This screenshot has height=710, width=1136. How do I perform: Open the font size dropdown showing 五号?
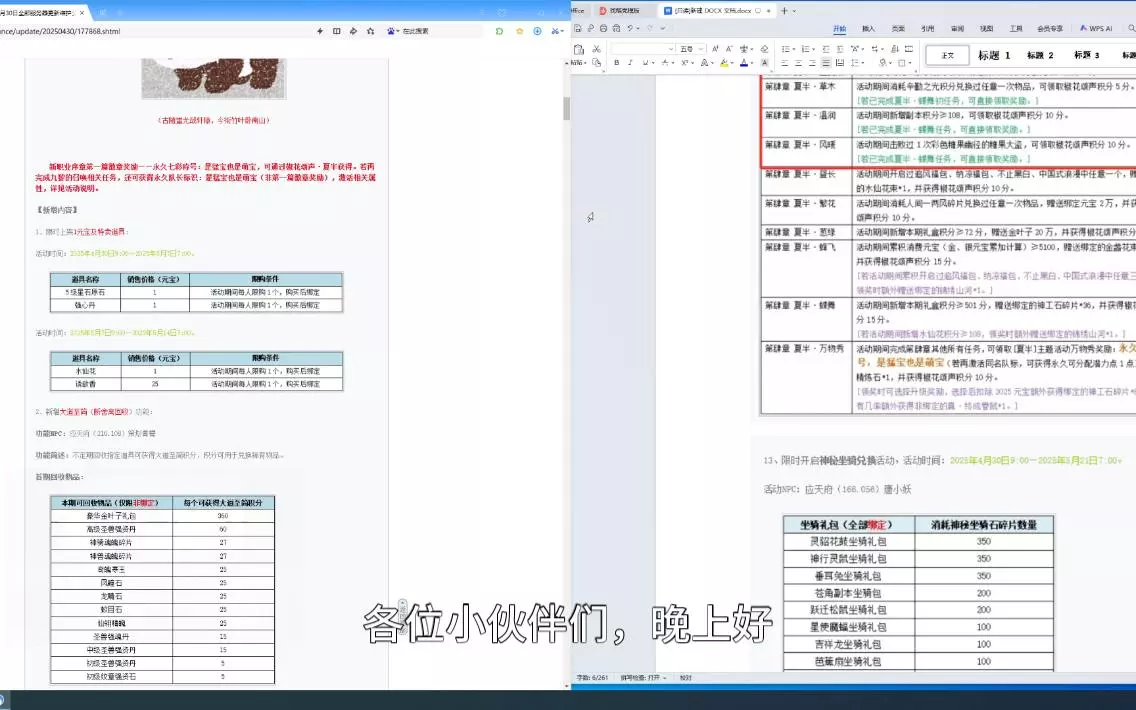point(701,49)
